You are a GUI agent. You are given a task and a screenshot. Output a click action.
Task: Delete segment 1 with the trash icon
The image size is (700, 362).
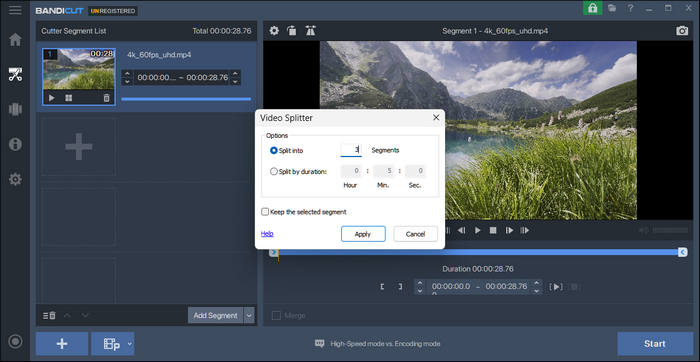point(106,98)
